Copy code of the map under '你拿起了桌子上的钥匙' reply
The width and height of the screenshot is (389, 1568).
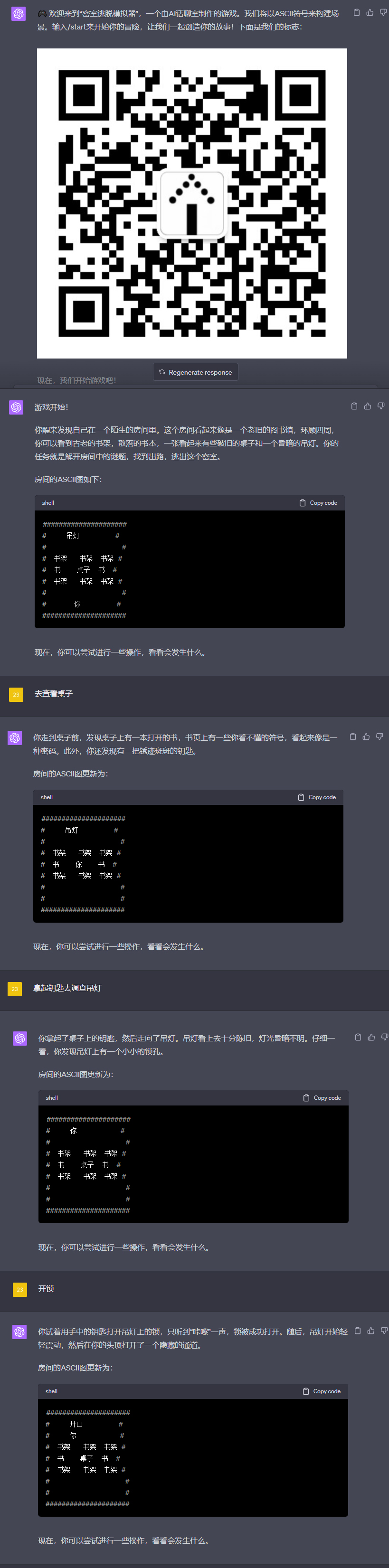(x=322, y=1098)
